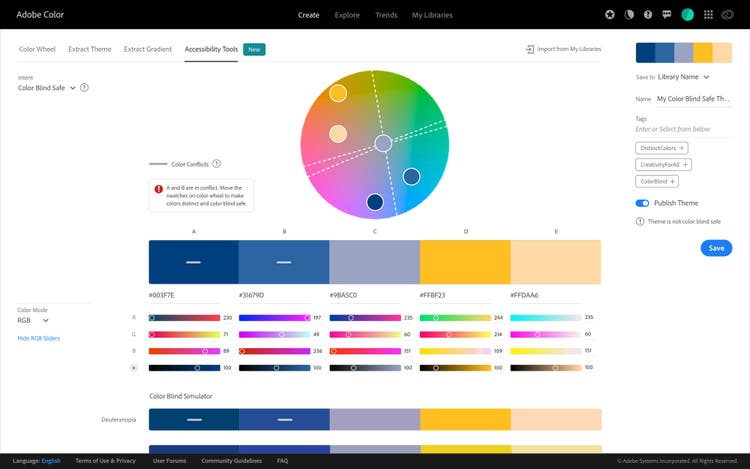Click Hide RGB Sliders link
This screenshot has height=469, width=750.
pyautogui.click(x=39, y=338)
